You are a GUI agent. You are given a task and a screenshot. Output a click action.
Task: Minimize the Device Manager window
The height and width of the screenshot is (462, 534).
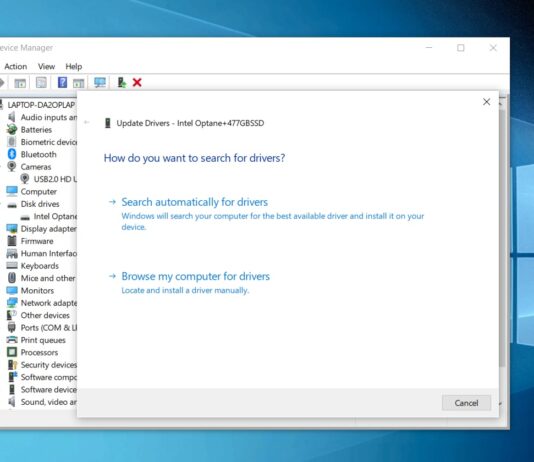[429, 48]
